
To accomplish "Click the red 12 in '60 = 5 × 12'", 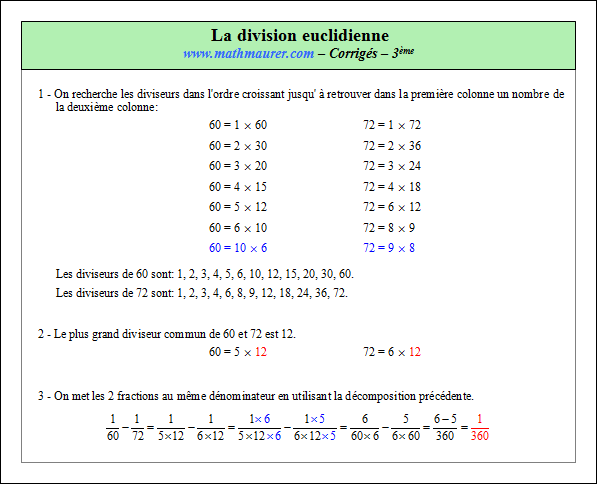I will point(261,352).
